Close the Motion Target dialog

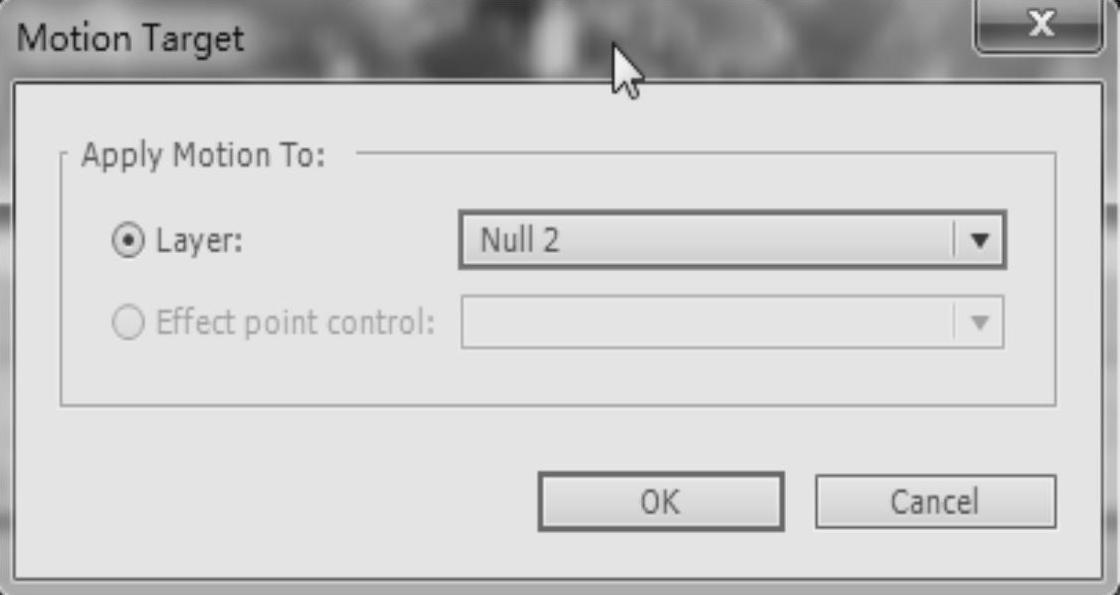click(1041, 25)
